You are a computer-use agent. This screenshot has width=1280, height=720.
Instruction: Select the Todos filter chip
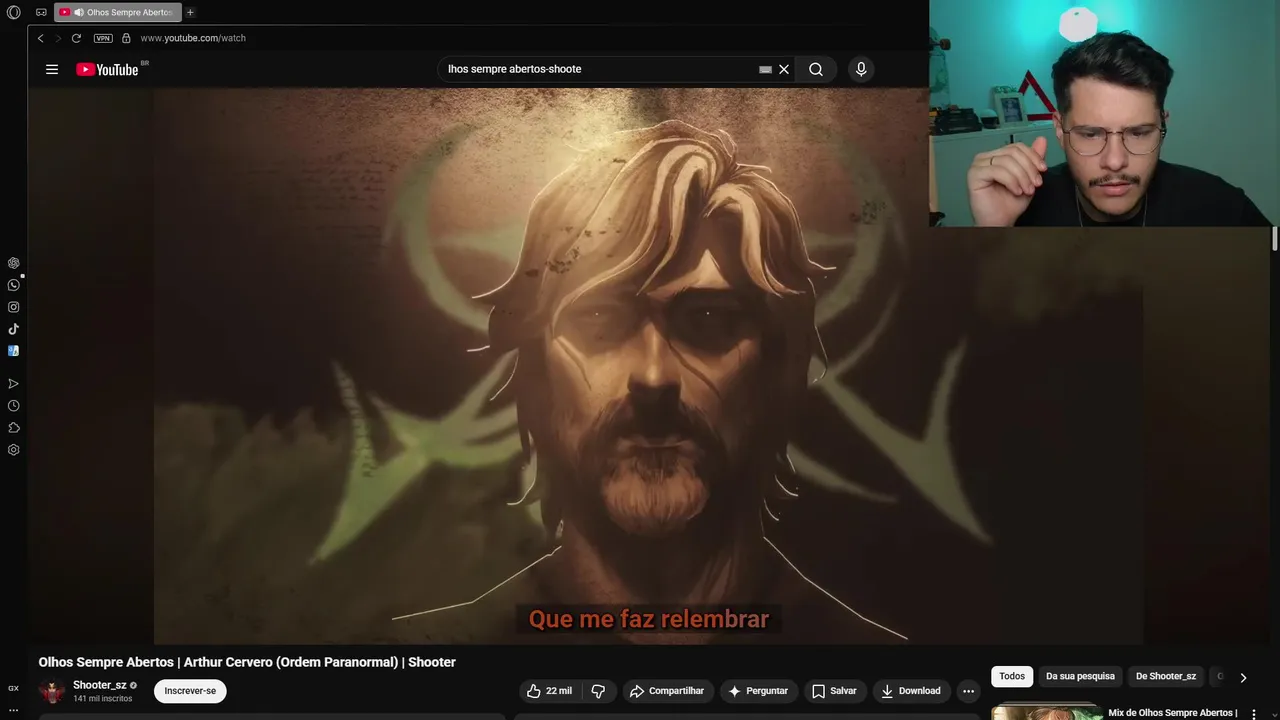point(1012,676)
